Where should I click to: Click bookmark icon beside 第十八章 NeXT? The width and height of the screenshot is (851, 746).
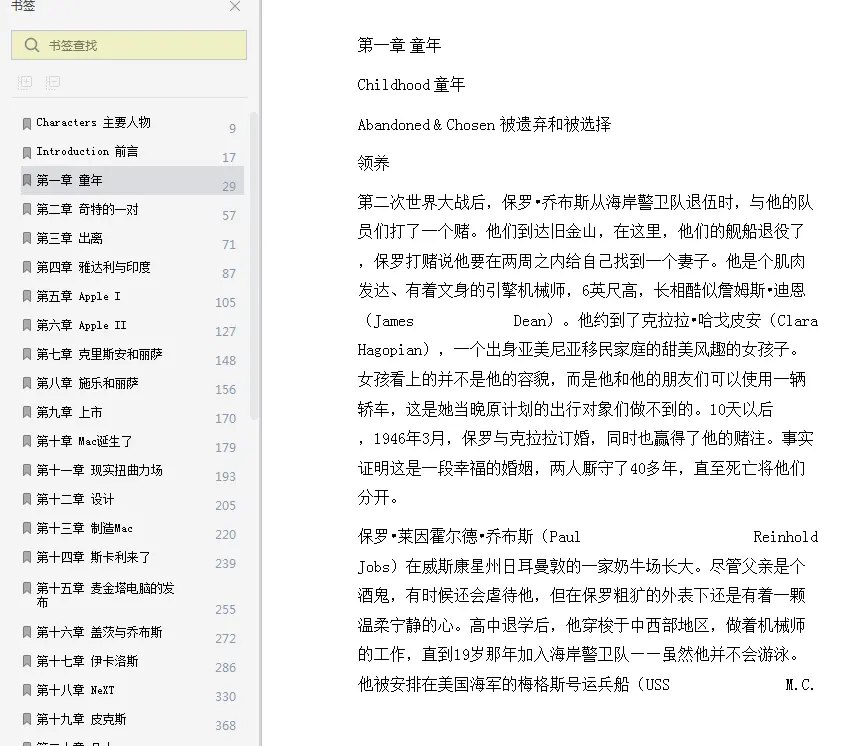tap(27, 690)
